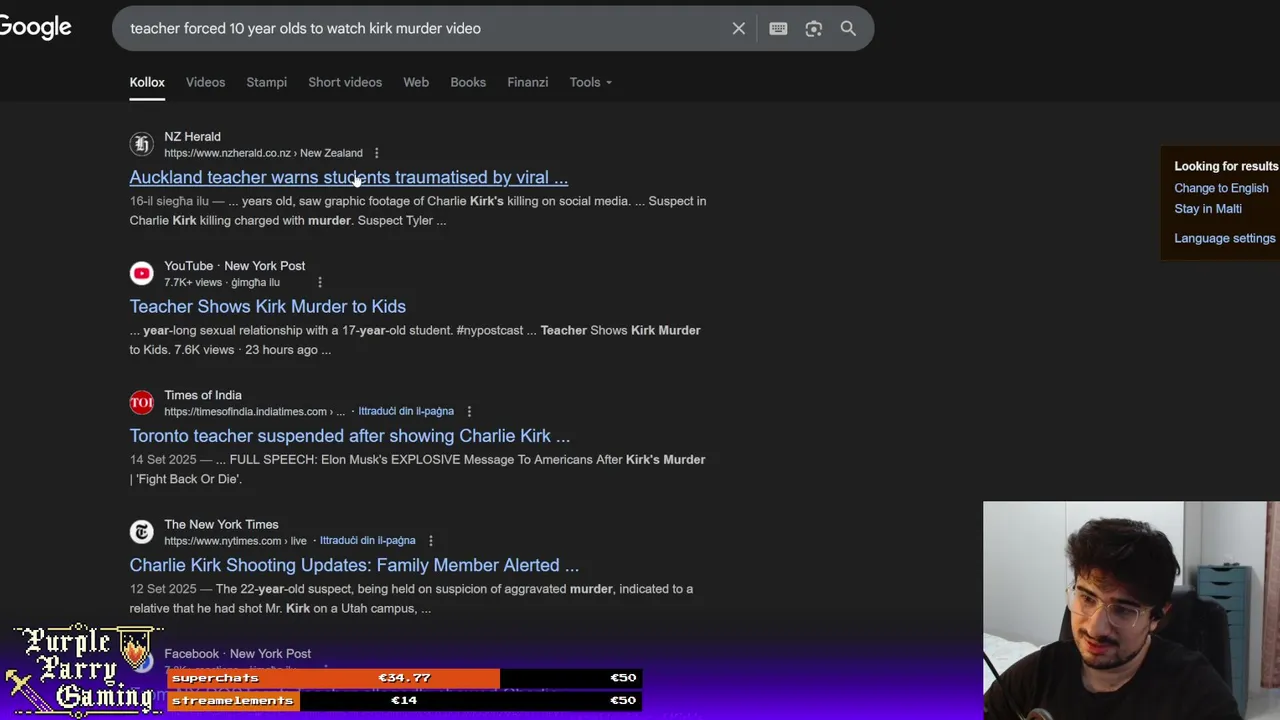Click the timesofindia.indiatimes.com URL text

coord(254,411)
